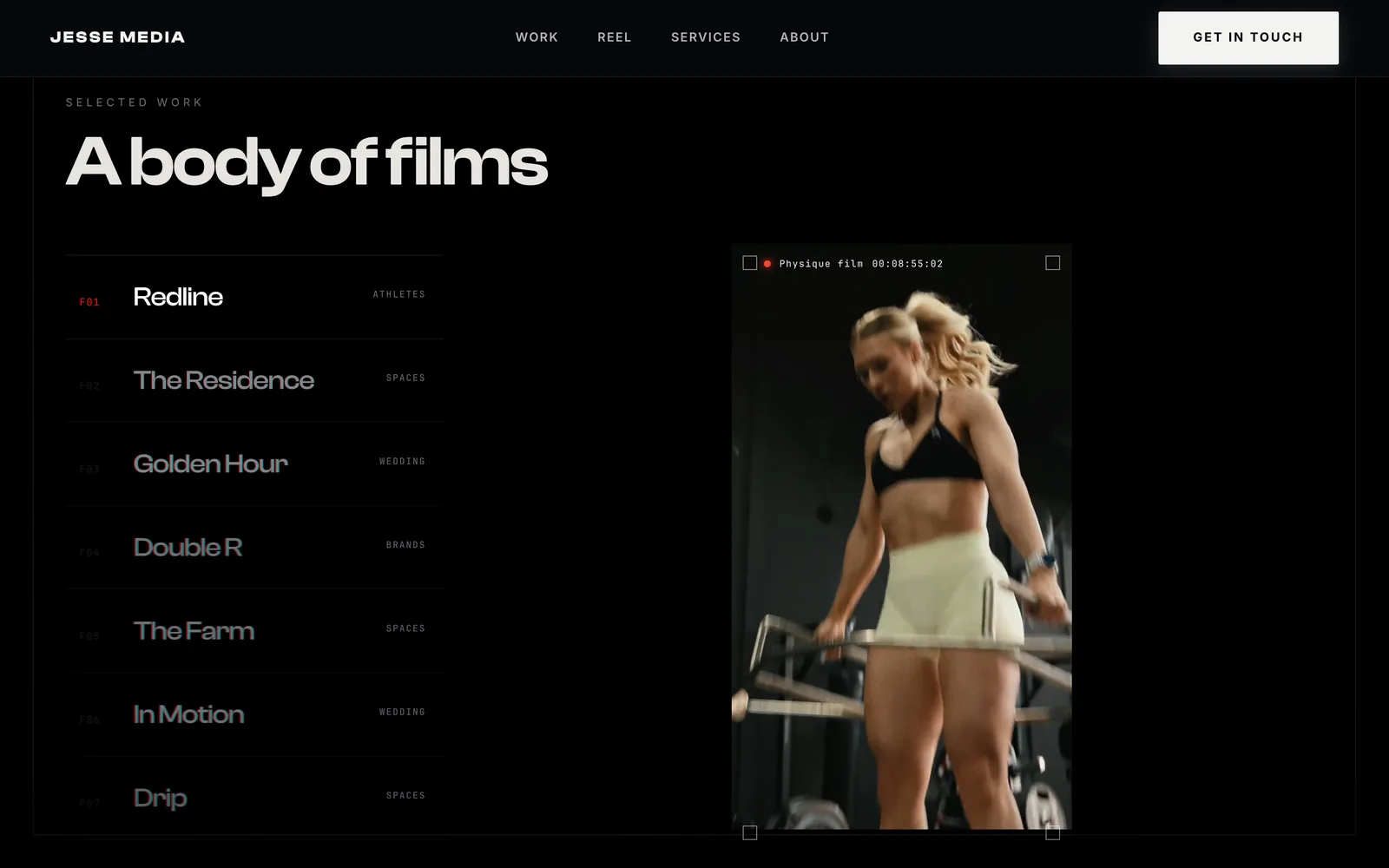Click the ATHLETES tag beside Redline
The image size is (1389, 868).
(x=399, y=294)
